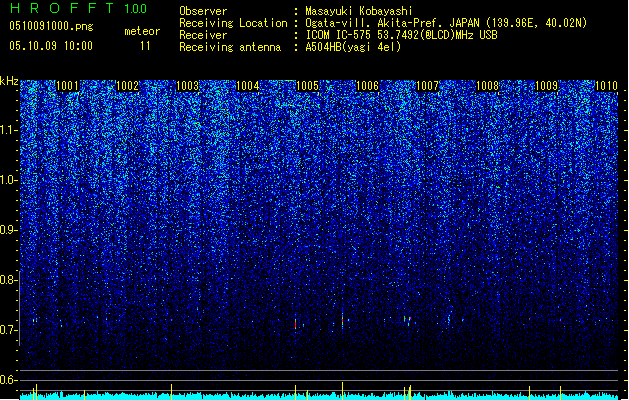Select the 1008 time marker label
This screenshot has width=629, height=400.
[487, 86]
